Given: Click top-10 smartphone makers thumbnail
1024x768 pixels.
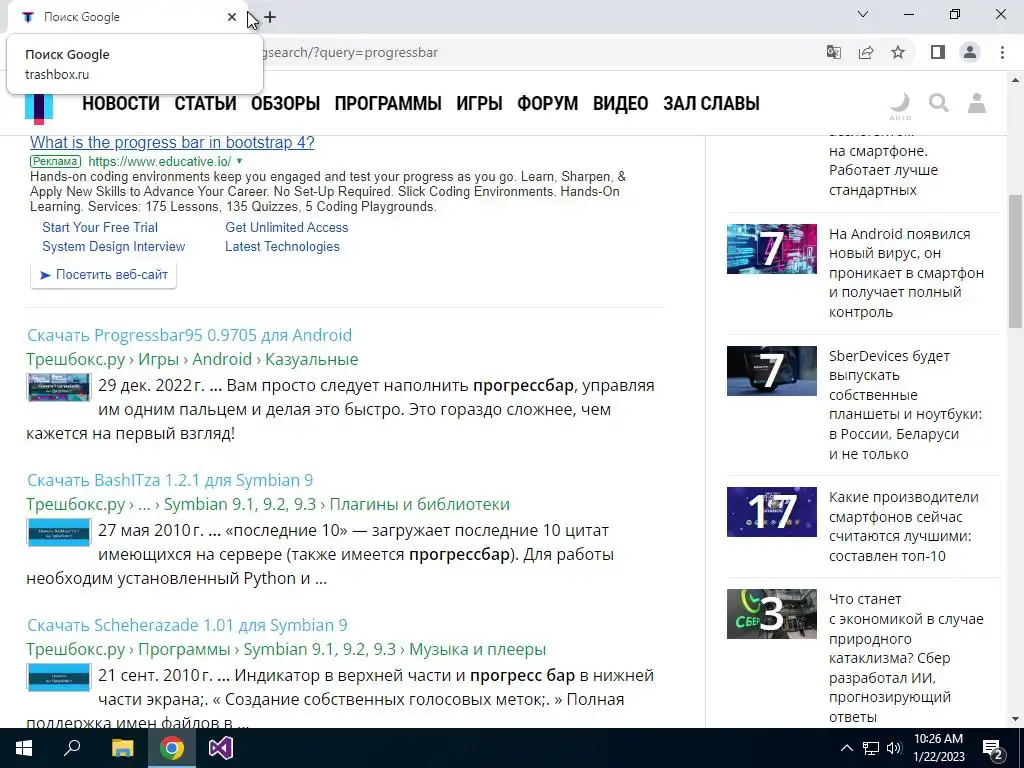Looking at the screenshot, I should [x=772, y=512].
